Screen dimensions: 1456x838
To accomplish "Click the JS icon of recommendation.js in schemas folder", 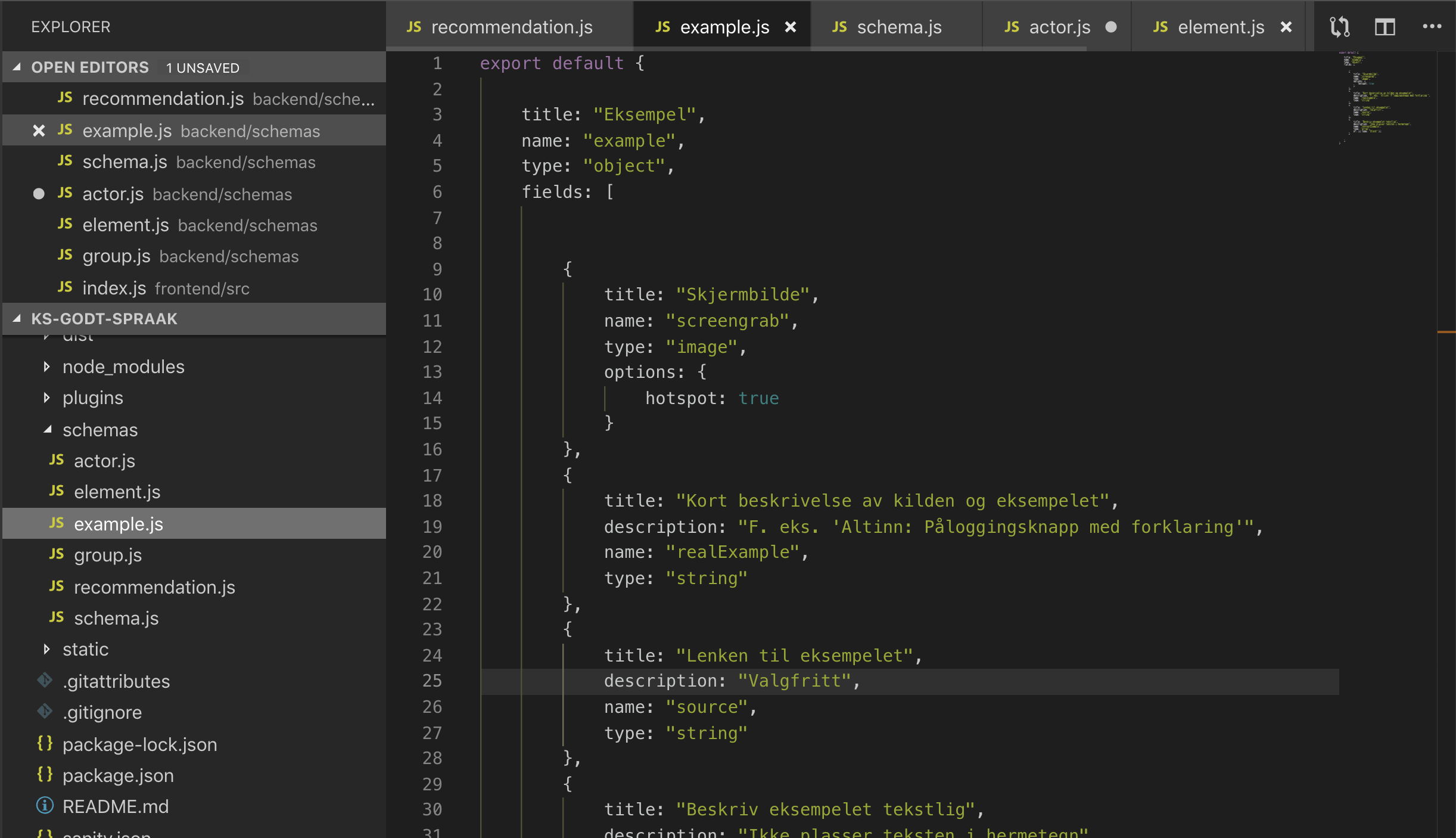I will [57, 586].
